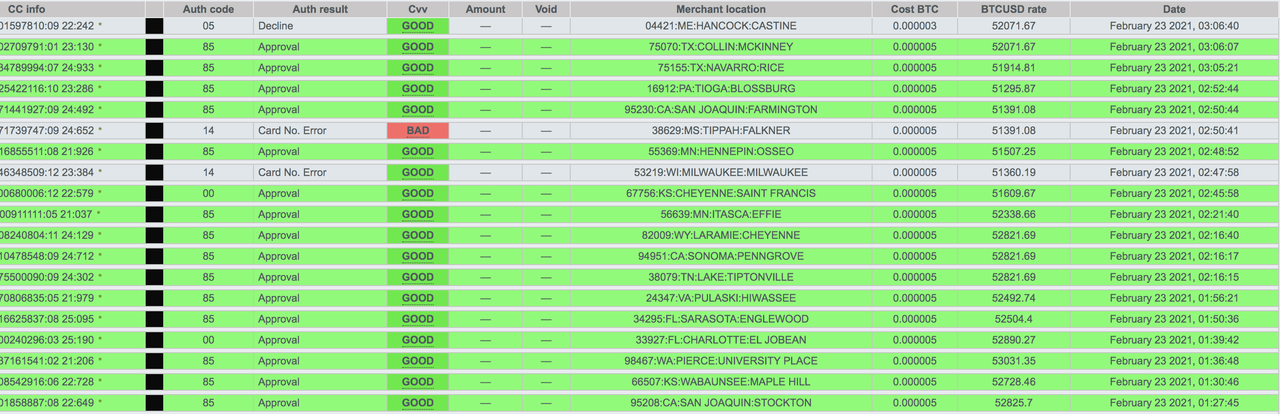Screen dimensions: 1280x414
Task: Click the BTCUSD rate column header
Action: (x=1014, y=8)
